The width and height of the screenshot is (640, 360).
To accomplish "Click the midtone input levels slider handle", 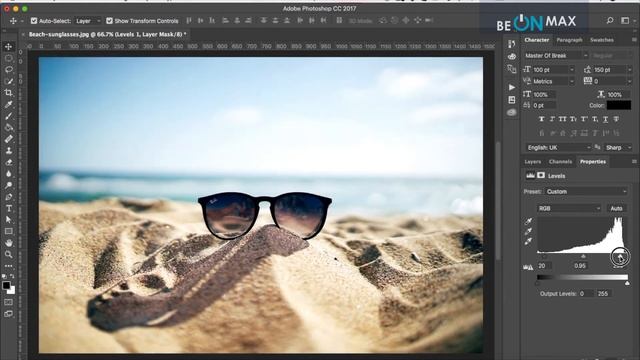I will [x=583, y=256].
